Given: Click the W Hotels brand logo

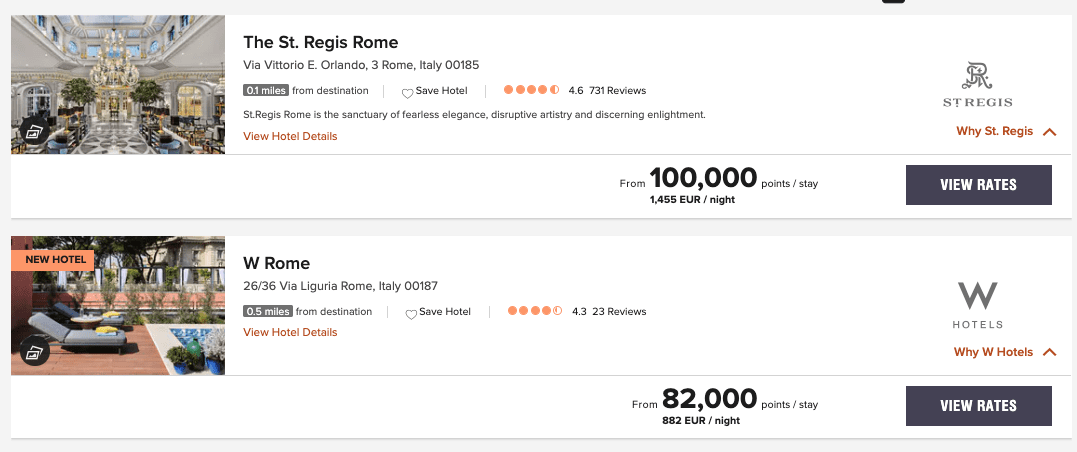Looking at the screenshot, I should click(977, 305).
